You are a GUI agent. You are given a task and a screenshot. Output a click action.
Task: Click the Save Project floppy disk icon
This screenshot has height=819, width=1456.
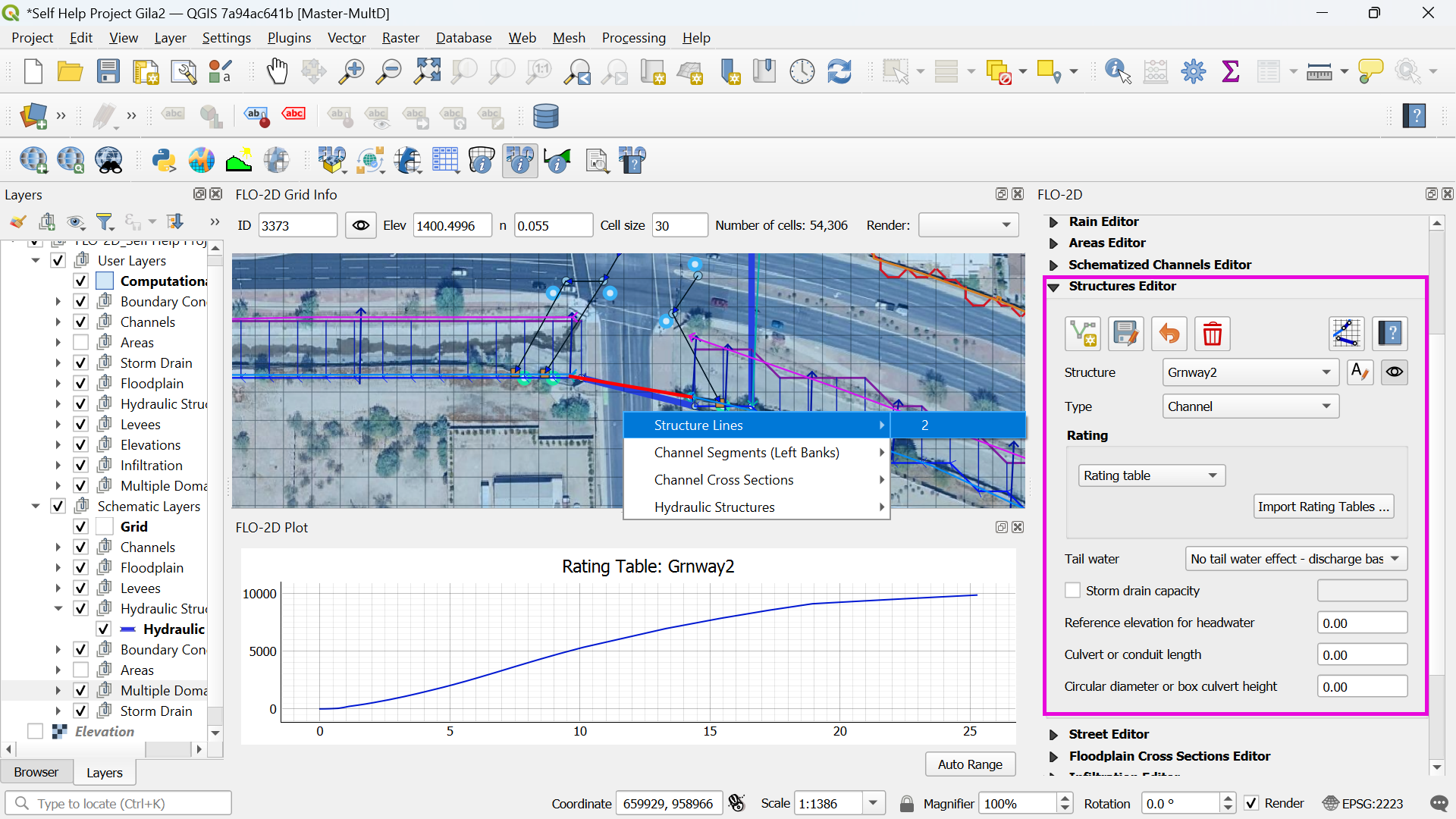click(108, 71)
